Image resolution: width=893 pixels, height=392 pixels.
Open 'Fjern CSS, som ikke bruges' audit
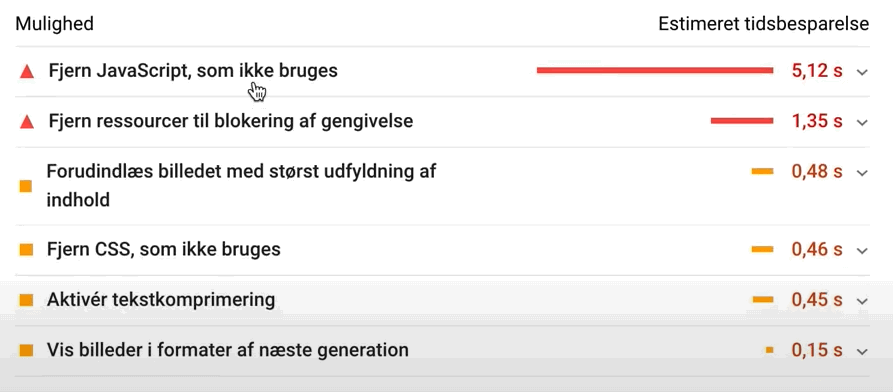click(x=165, y=249)
